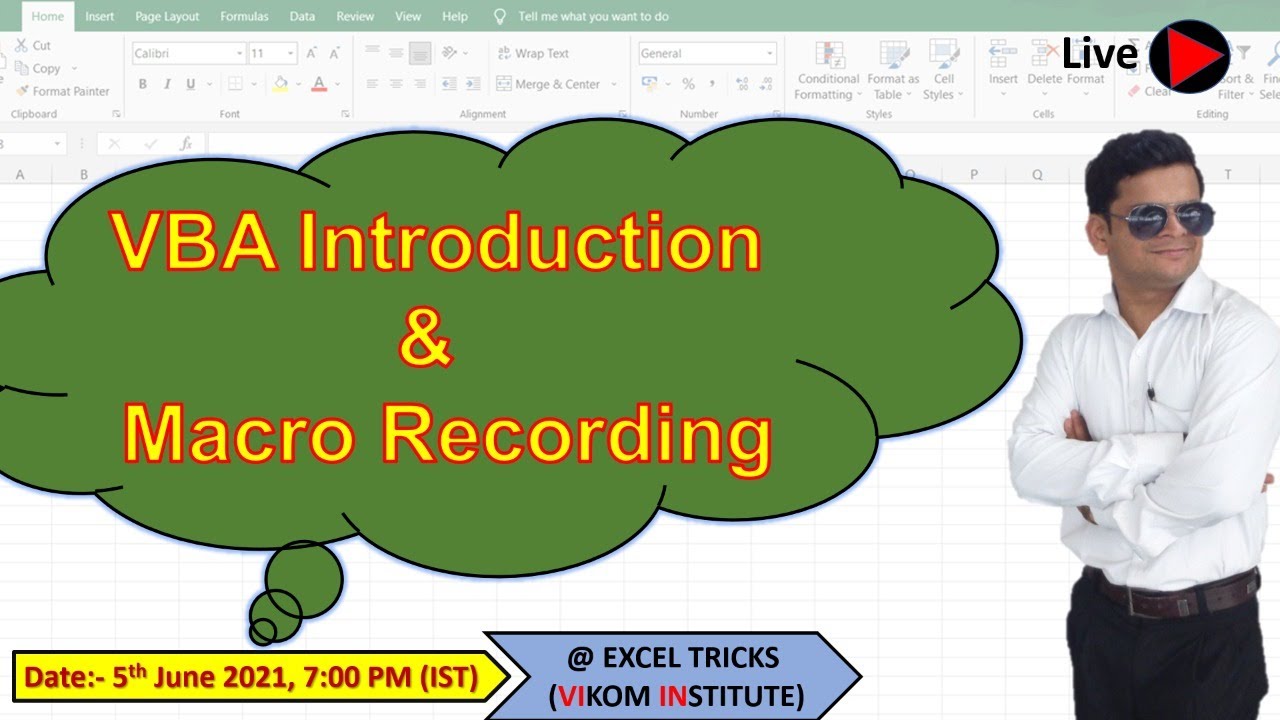
Task: Select column A header
Action: [x=20, y=175]
